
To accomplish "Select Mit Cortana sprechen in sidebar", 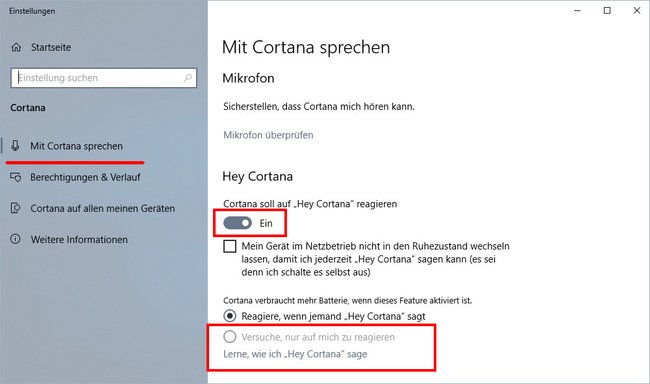I will point(76,146).
